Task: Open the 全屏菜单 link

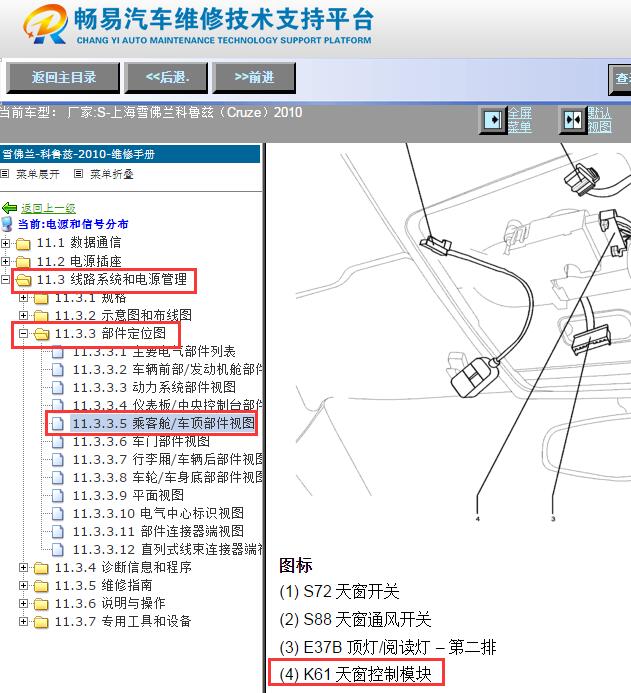Action: (520, 120)
